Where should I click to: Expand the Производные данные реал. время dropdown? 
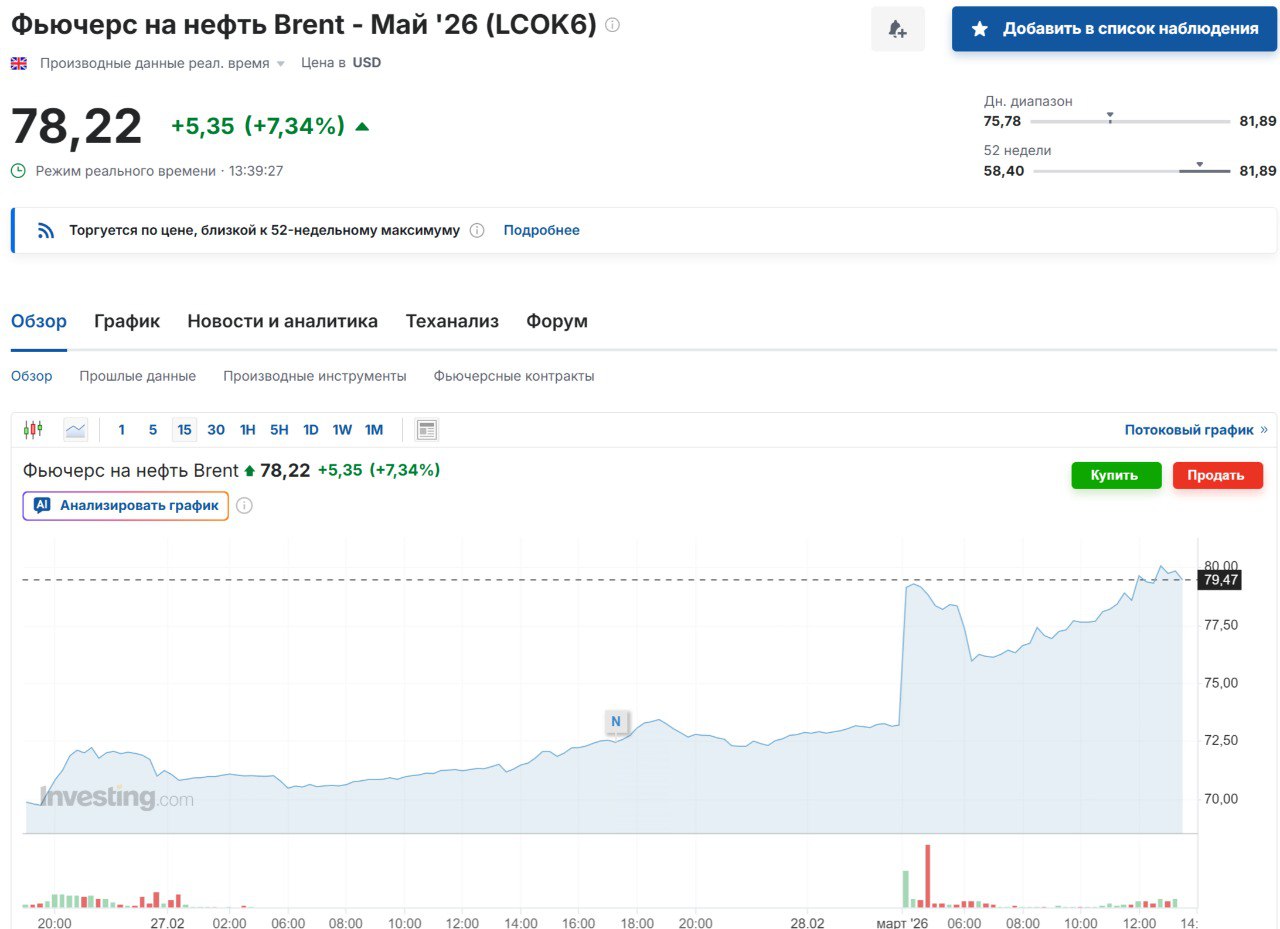(x=280, y=64)
